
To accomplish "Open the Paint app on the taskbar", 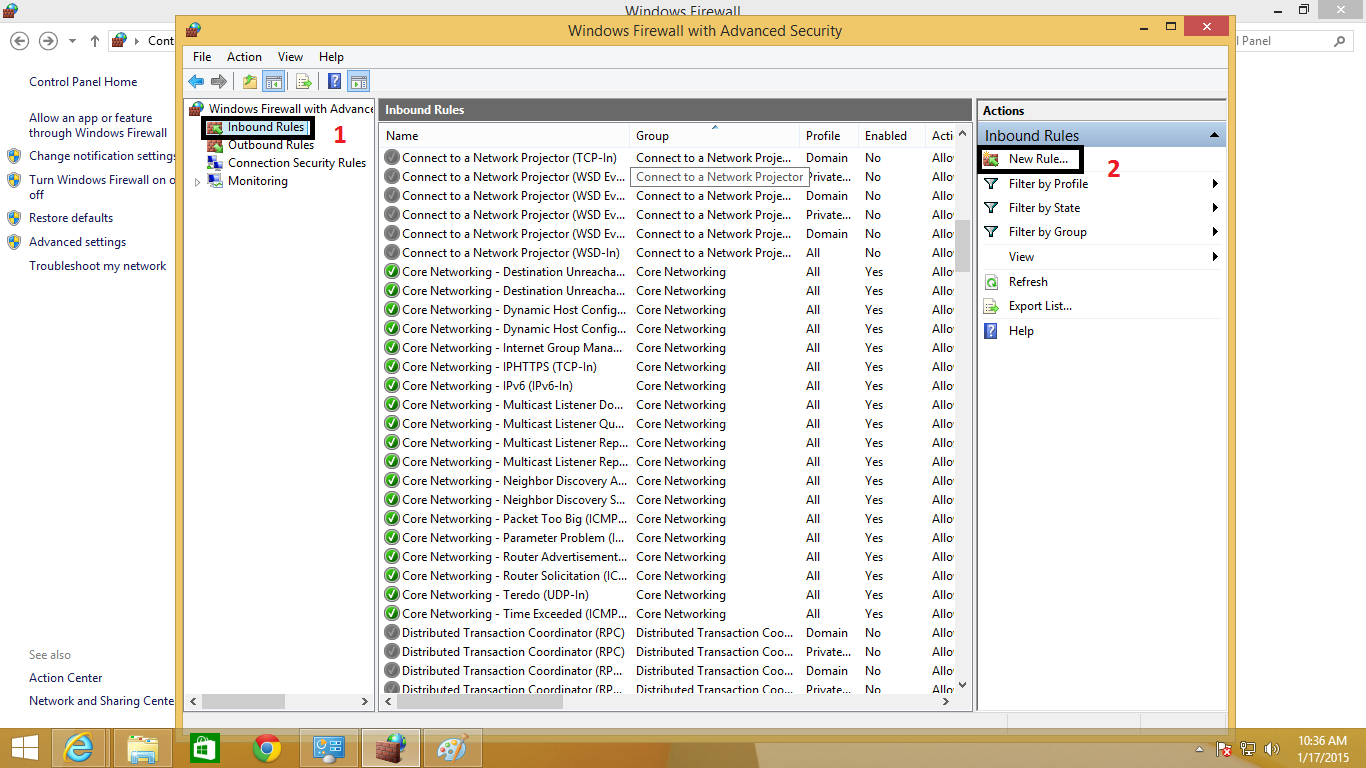I will 452,748.
